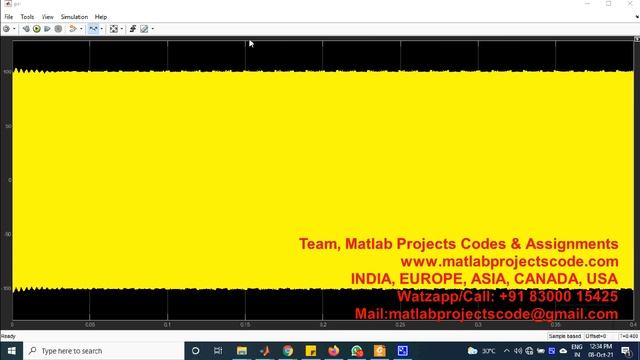Open Cortana circle icon on taskbar

[196, 351]
